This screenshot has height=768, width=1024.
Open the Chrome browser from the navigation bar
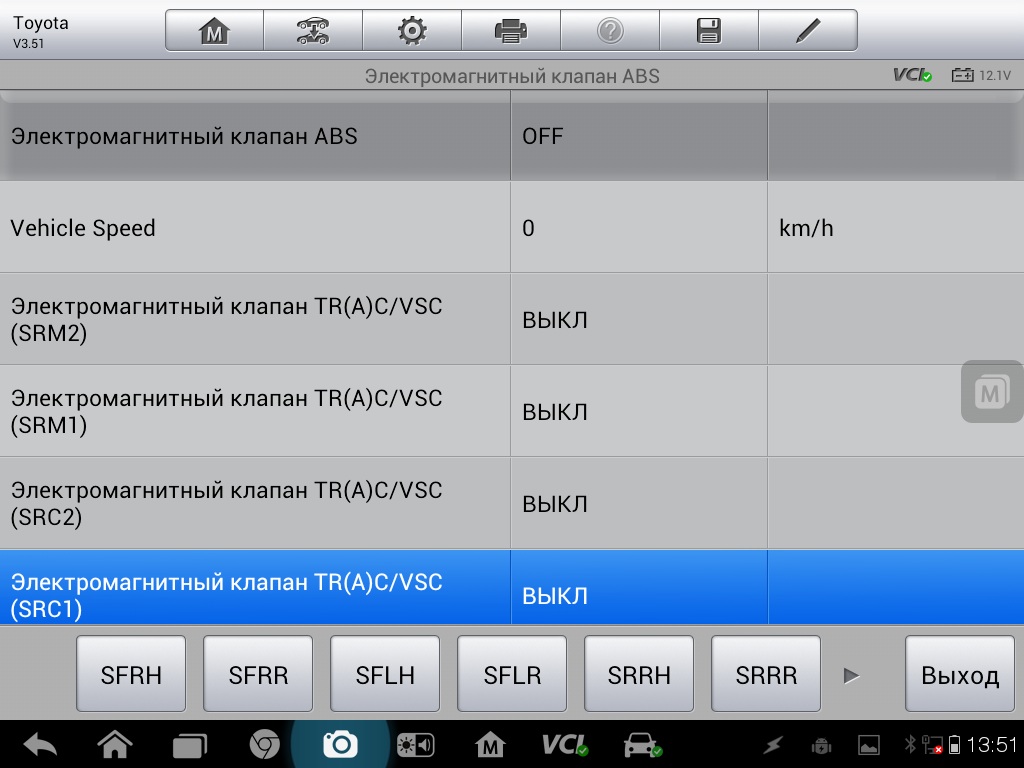(264, 744)
